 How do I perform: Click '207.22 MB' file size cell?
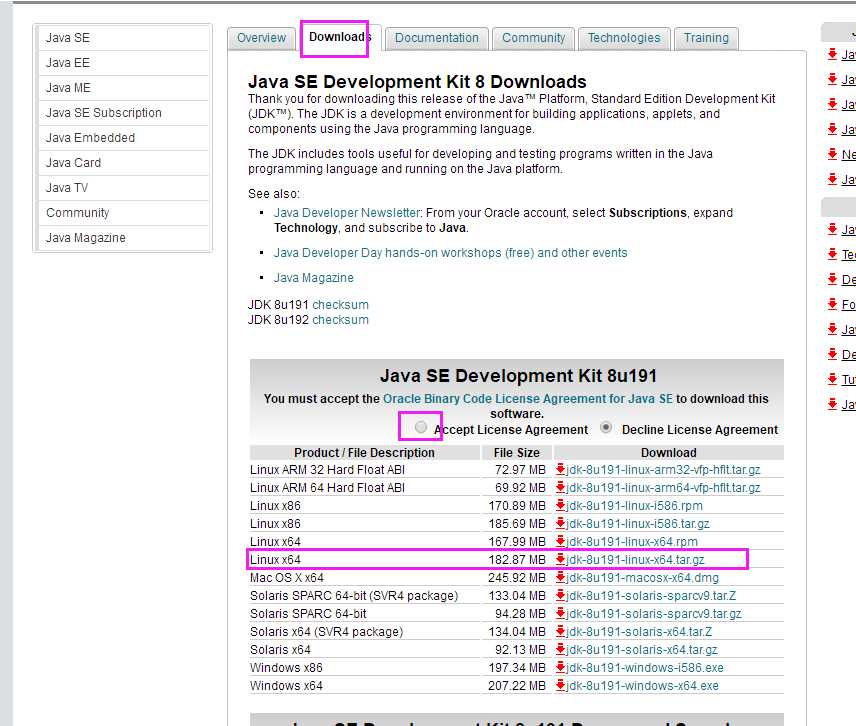516,686
